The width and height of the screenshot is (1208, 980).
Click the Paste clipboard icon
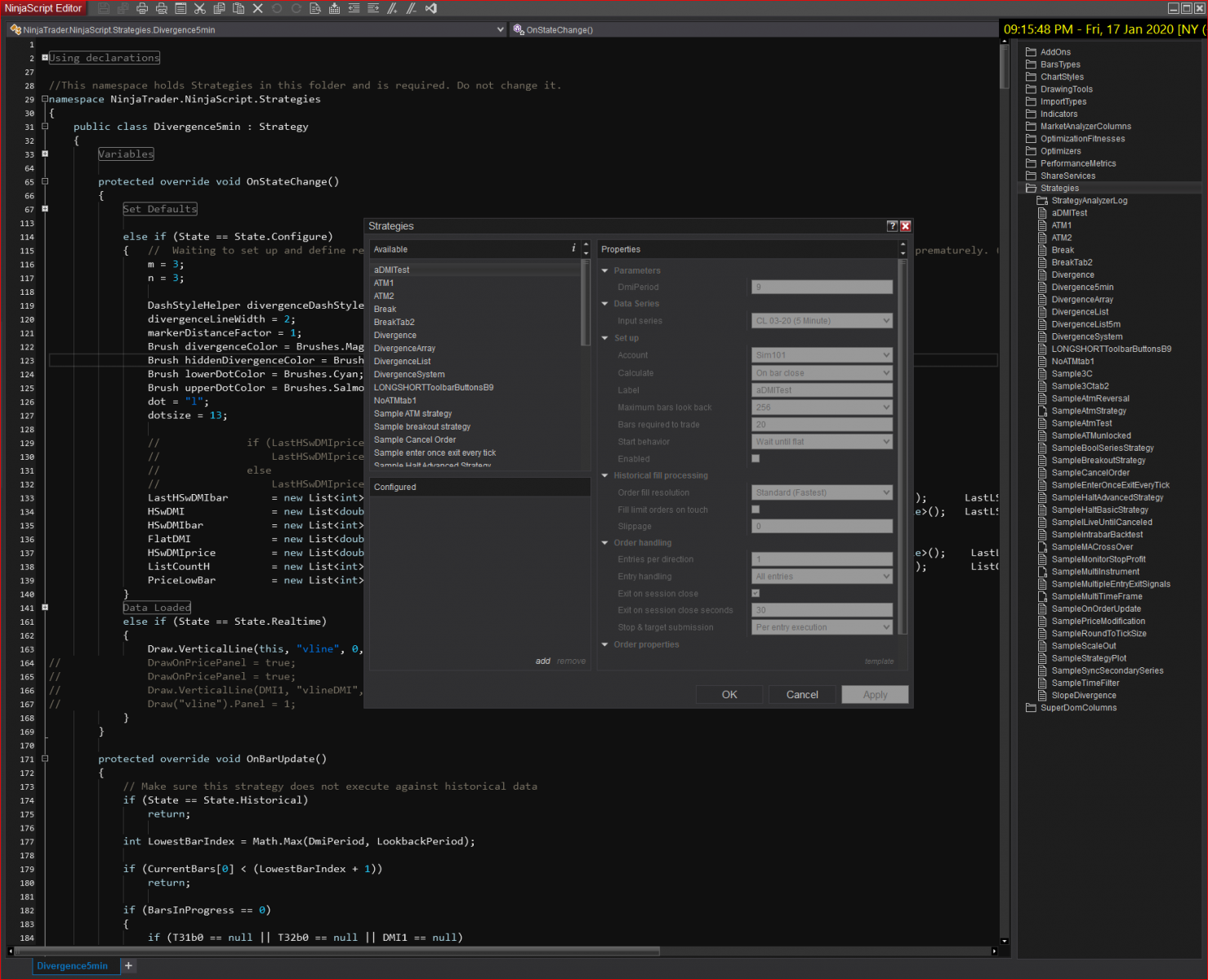click(238, 8)
